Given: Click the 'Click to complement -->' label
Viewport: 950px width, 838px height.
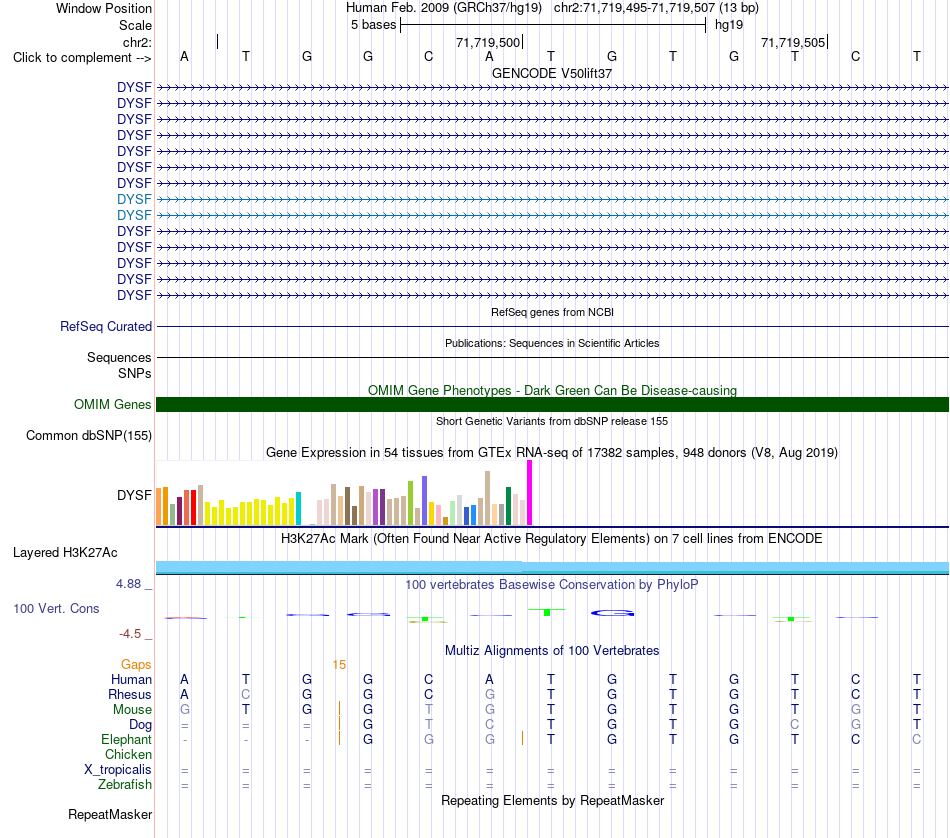Looking at the screenshot, I should (x=82, y=58).
